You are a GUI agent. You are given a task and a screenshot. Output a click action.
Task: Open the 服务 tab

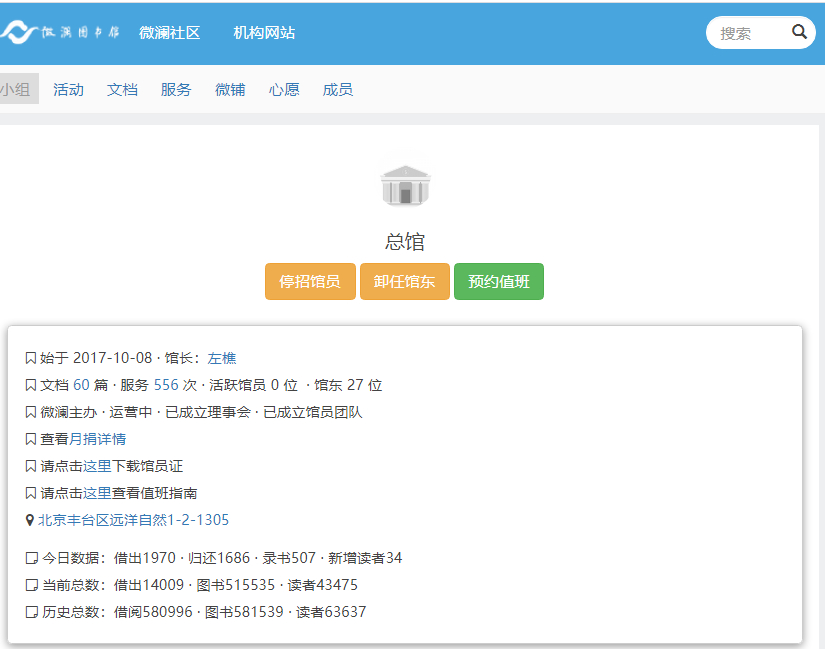[176, 89]
